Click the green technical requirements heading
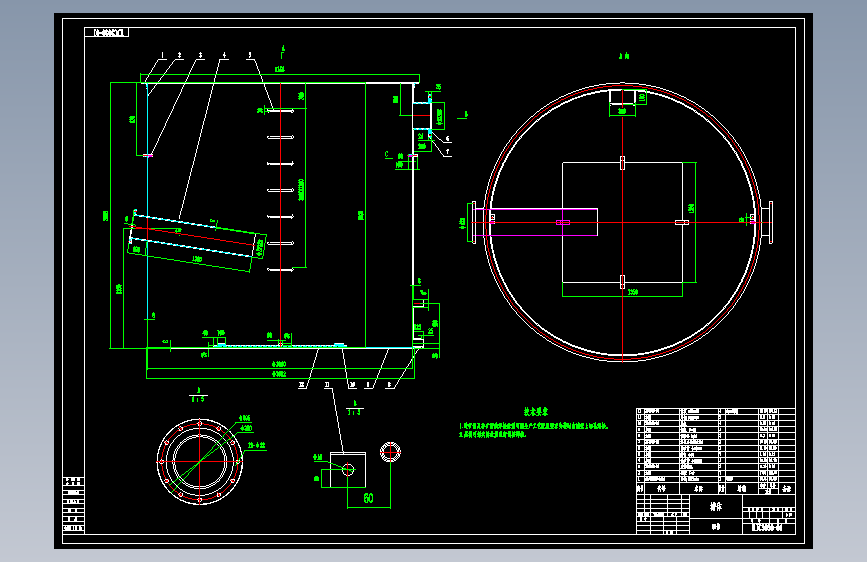This screenshot has width=867, height=562. pos(536,412)
